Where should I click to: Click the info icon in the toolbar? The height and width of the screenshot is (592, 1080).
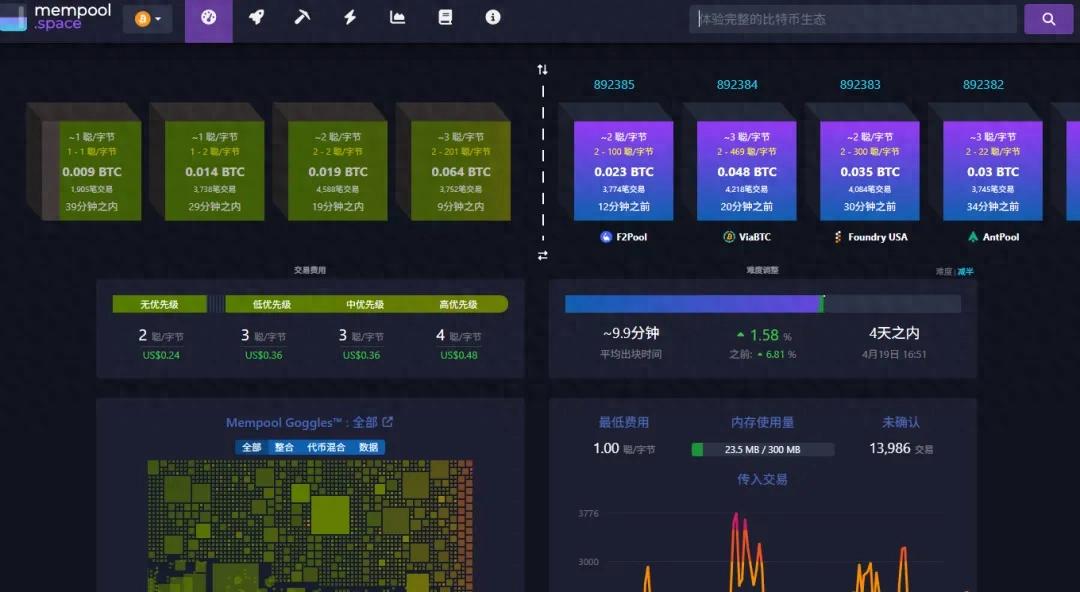click(x=493, y=17)
